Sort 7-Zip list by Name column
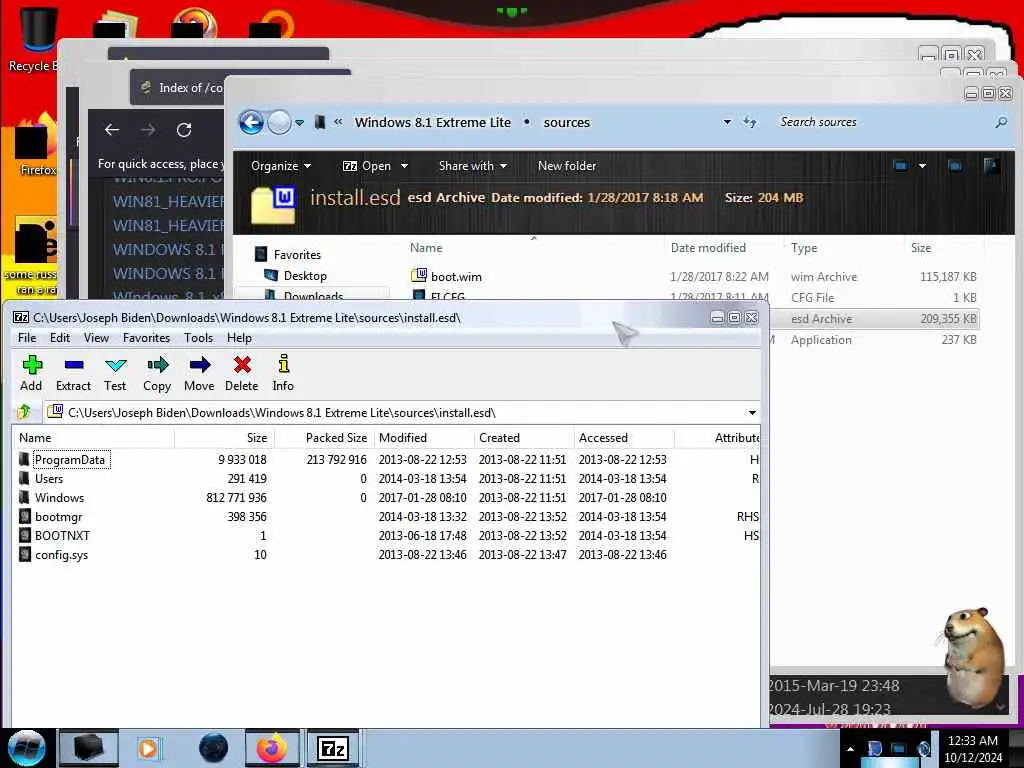This screenshot has height=768, width=1024. tap(93, 438)
